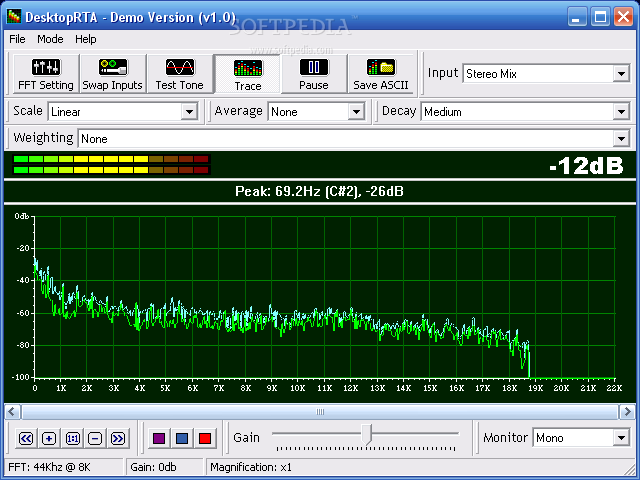The height and width of the screenshot is (480, 640).
Task: Click the DesktopRTA title bar app icon
Action: point(14,17)
